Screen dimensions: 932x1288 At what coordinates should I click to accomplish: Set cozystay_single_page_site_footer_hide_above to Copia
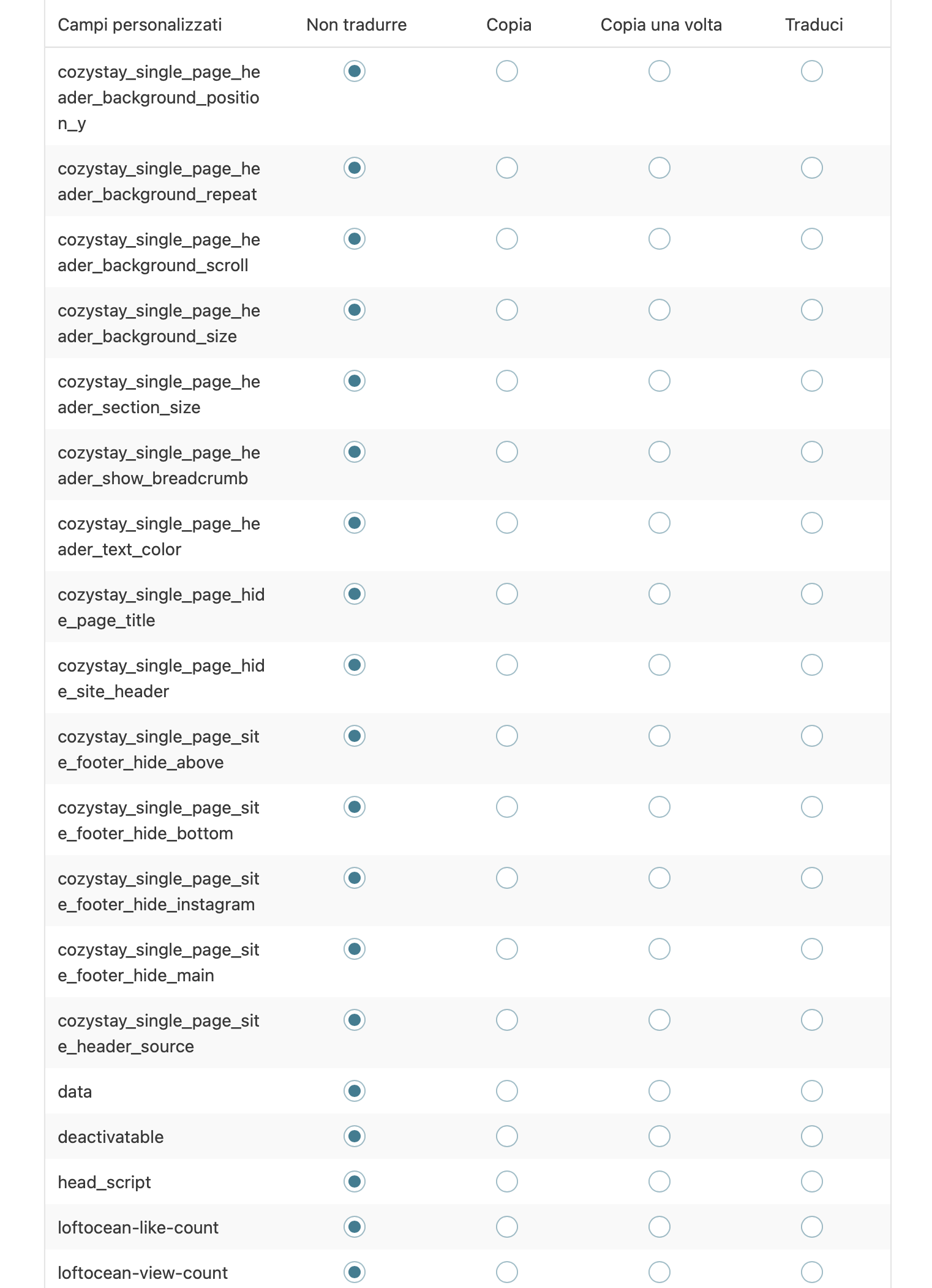click(x=507, y=736)
